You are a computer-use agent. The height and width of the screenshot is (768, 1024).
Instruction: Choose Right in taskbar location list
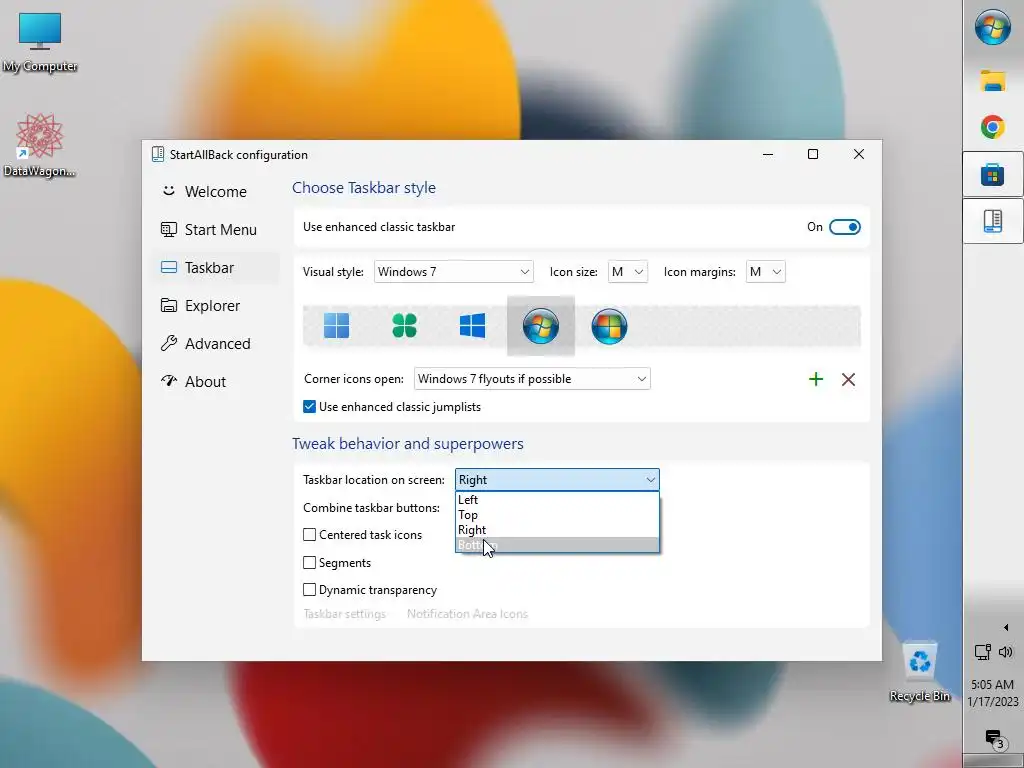557,530
